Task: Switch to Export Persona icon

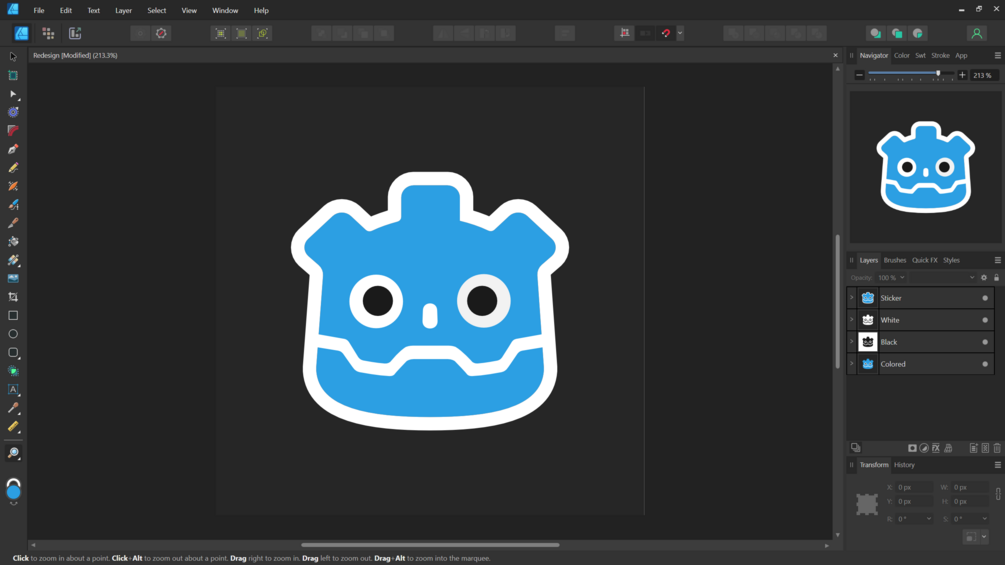Action: tap(75, 33)
